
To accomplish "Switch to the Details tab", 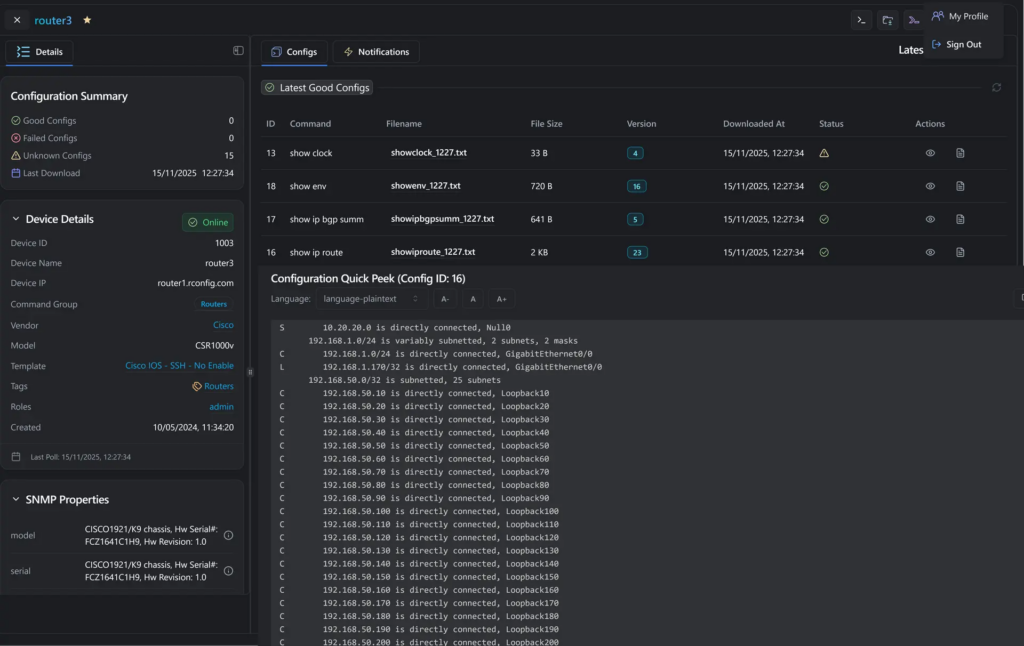I will click(40, 52).
